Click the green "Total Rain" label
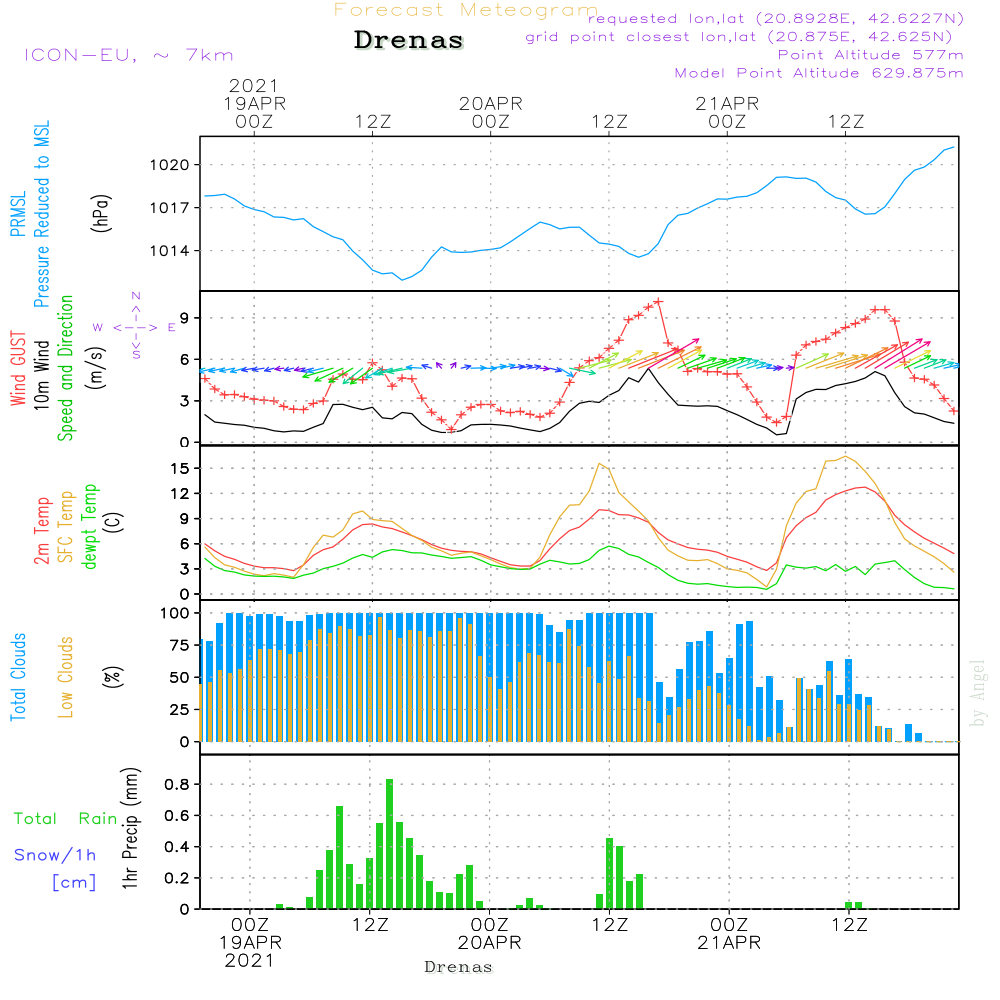 click(66, 819)
